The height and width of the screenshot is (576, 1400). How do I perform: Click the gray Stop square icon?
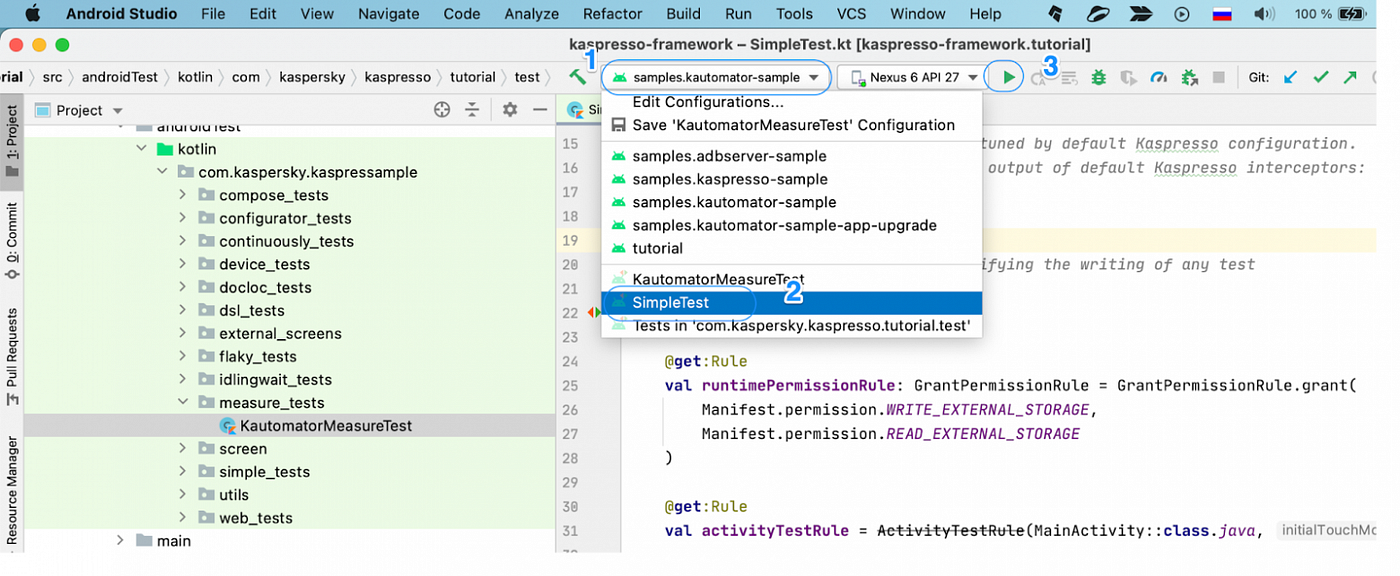point(1218,77)
